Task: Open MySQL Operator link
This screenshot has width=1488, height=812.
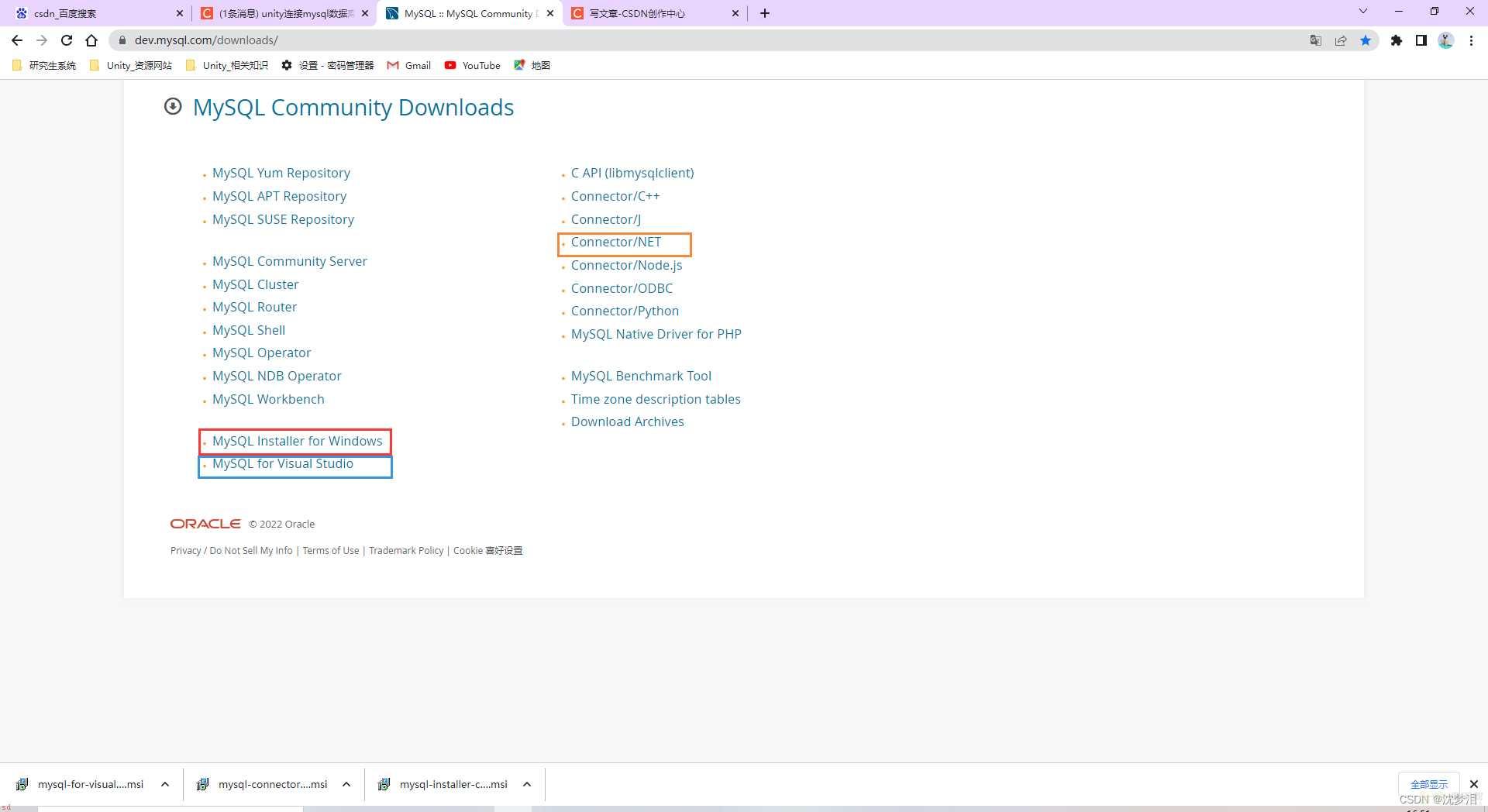Action: click(x=261, y=353)
